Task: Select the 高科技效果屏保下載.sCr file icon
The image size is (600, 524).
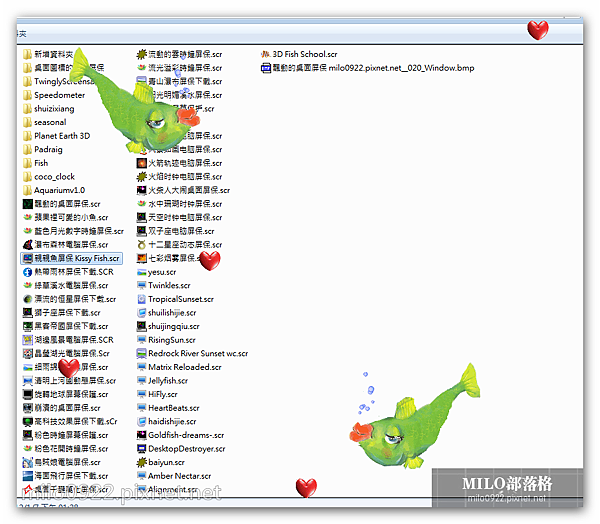Action: (x=28, y=421)
